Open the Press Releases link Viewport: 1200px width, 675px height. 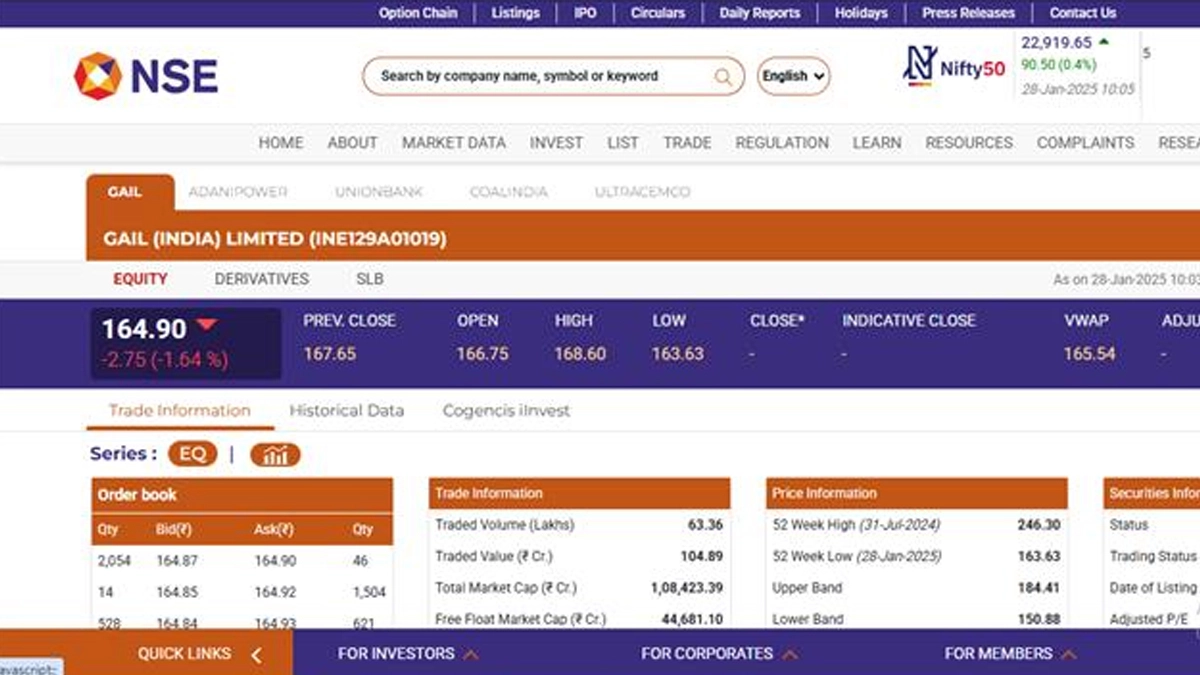tap(967, 13)
